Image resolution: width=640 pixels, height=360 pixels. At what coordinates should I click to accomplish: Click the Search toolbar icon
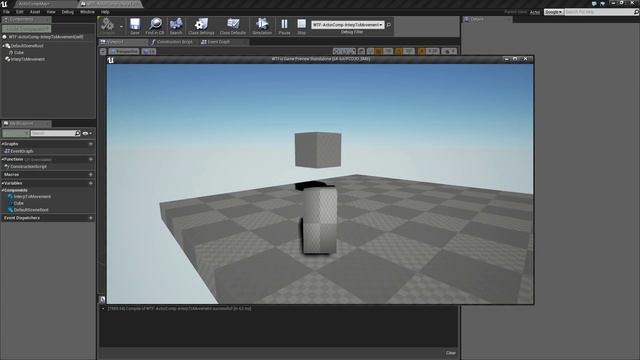(x=176, y=26)
